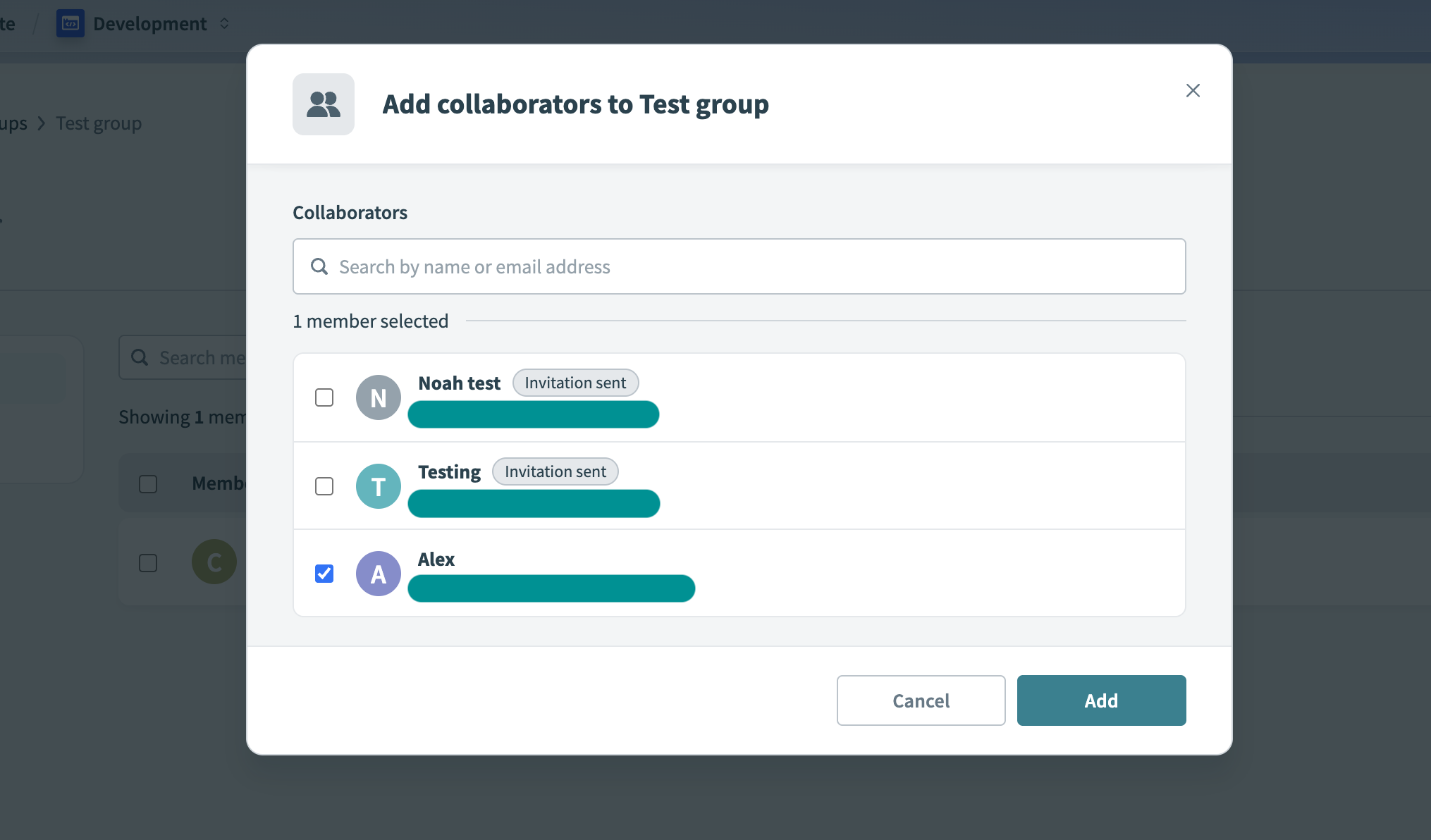This screenshot has width=1431, height=840.
Task: Check the Noah test checkbox
Action: (x=324, y=397)
